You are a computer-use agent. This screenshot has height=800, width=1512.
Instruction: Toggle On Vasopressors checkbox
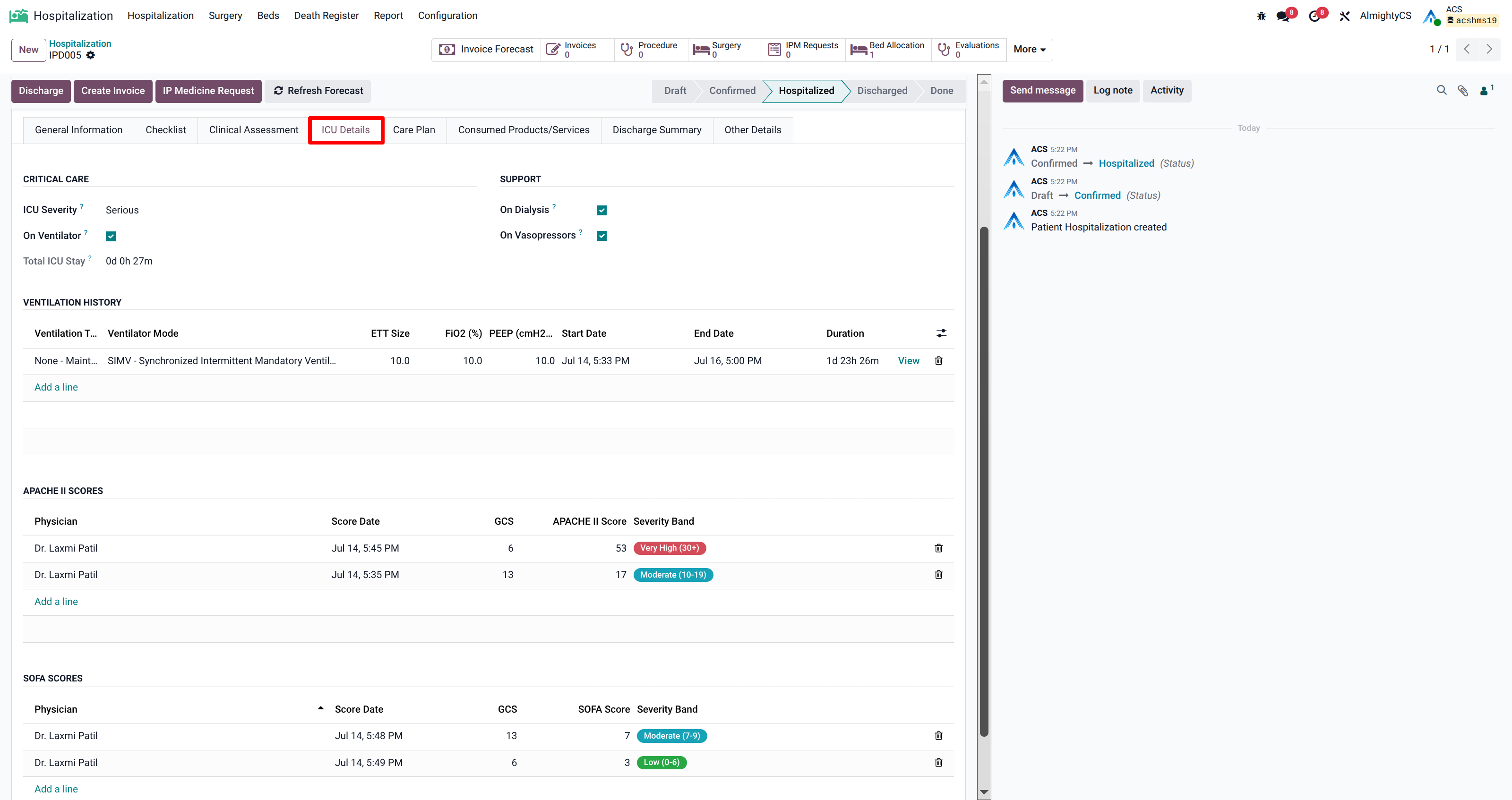pyautogui.click(x=601, y=236)
